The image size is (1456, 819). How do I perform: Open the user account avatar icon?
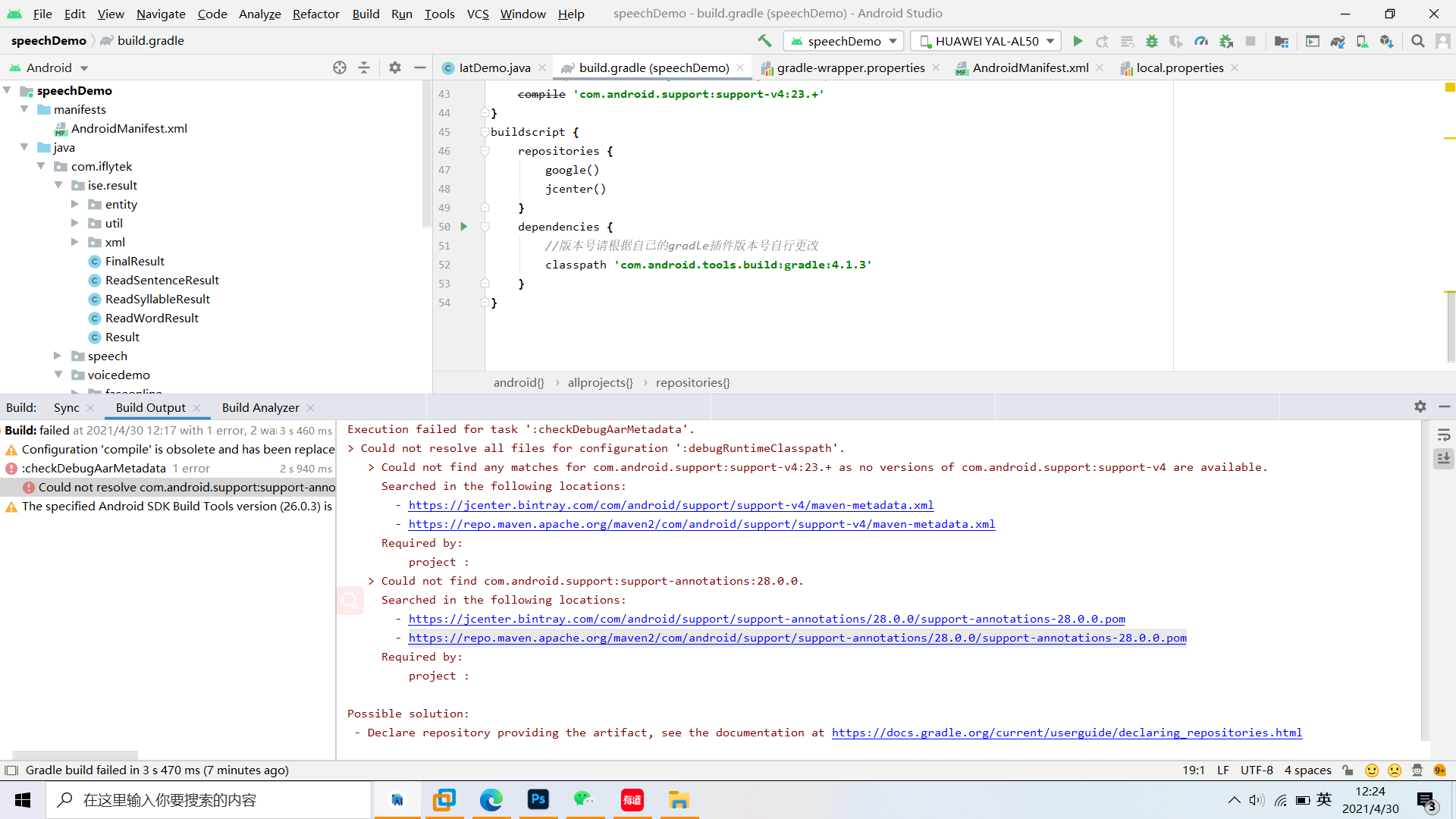[1442, 41]
